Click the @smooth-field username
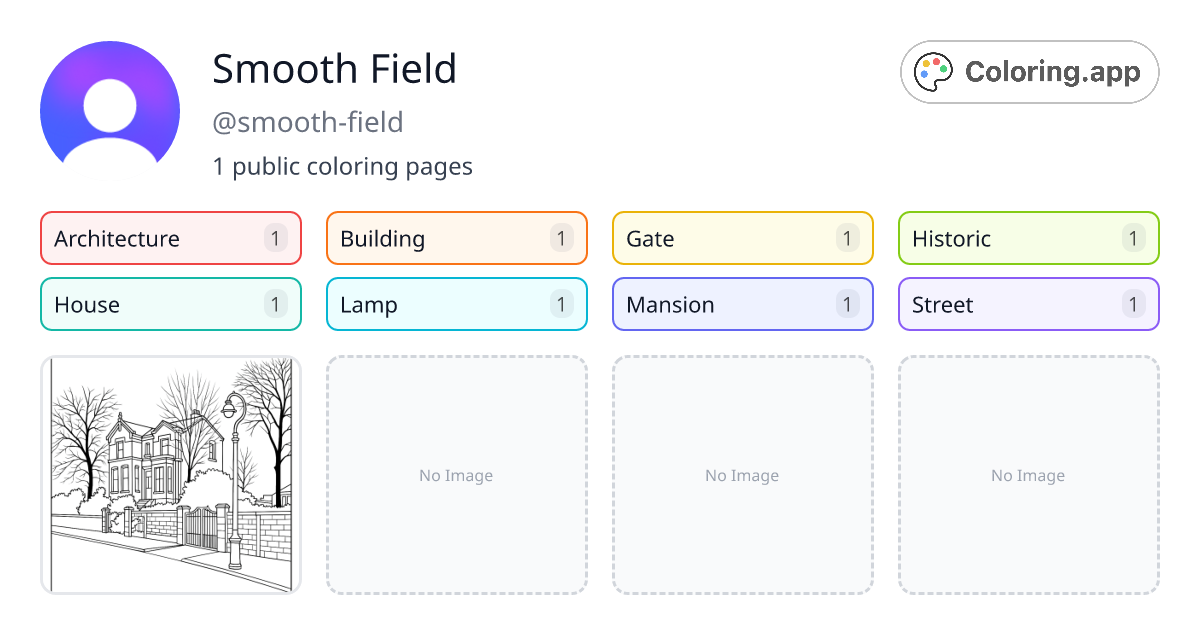 point(307,121)
